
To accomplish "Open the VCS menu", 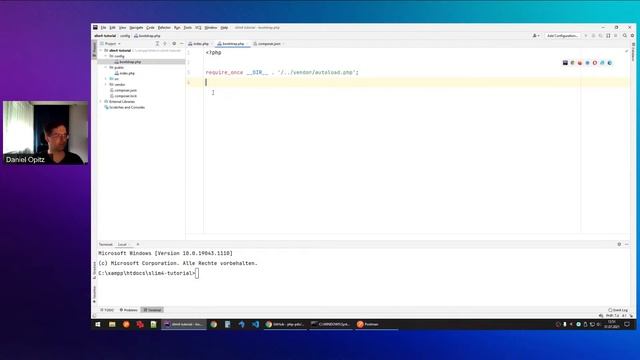I will click(198, 28).
